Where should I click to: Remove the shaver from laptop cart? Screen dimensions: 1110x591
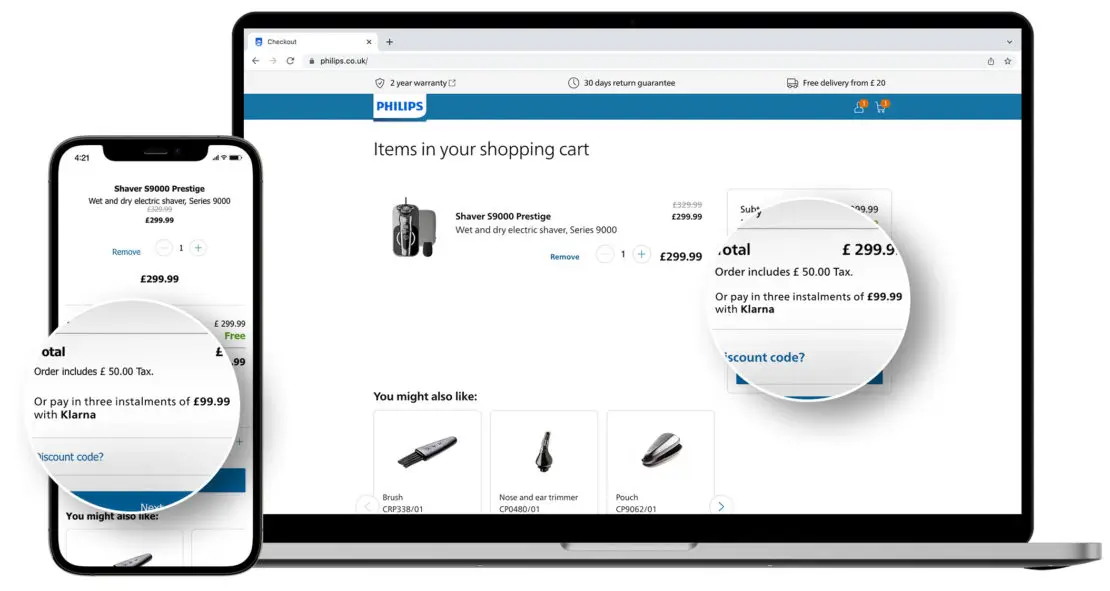[x=564, y=256]
